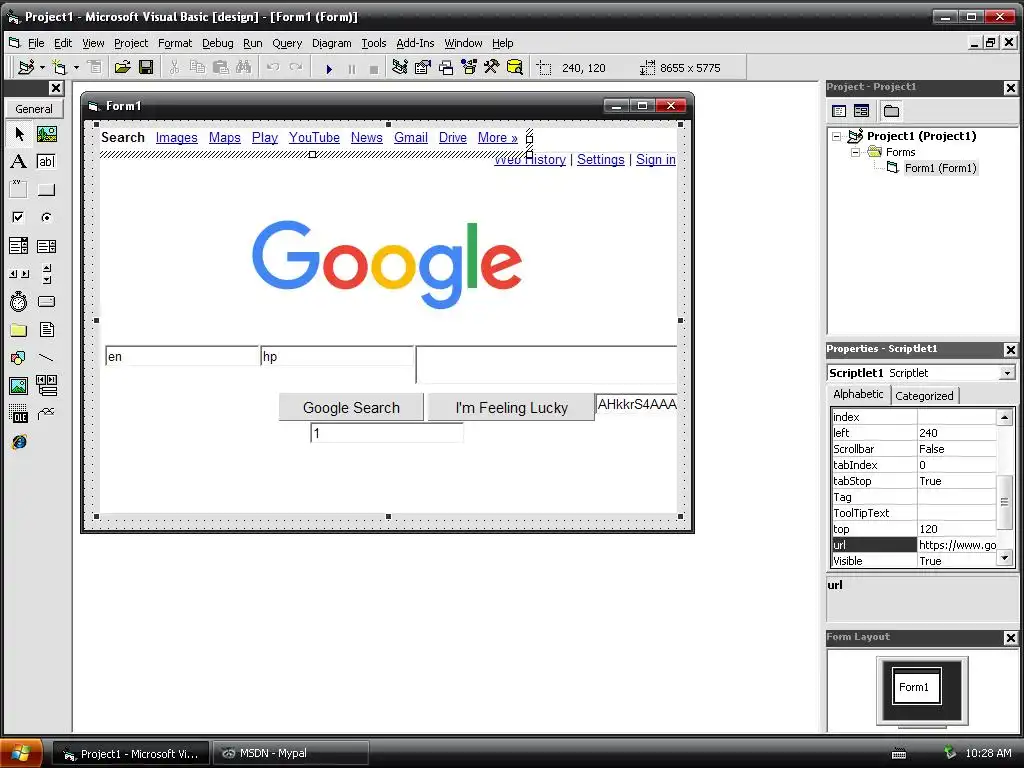Screen dimensions: 1024x768
Task: Click the Settings link on the form
Action: point(601,159)
